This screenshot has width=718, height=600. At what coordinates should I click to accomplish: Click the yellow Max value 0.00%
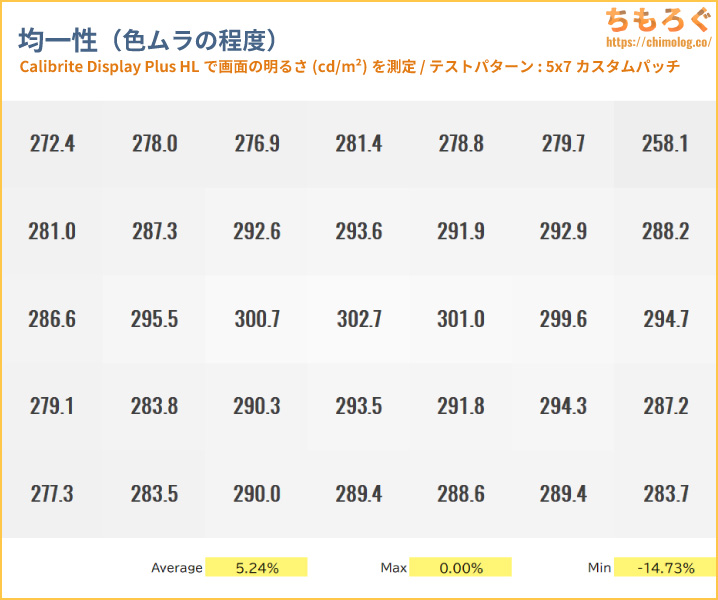(x=461, y=568)
